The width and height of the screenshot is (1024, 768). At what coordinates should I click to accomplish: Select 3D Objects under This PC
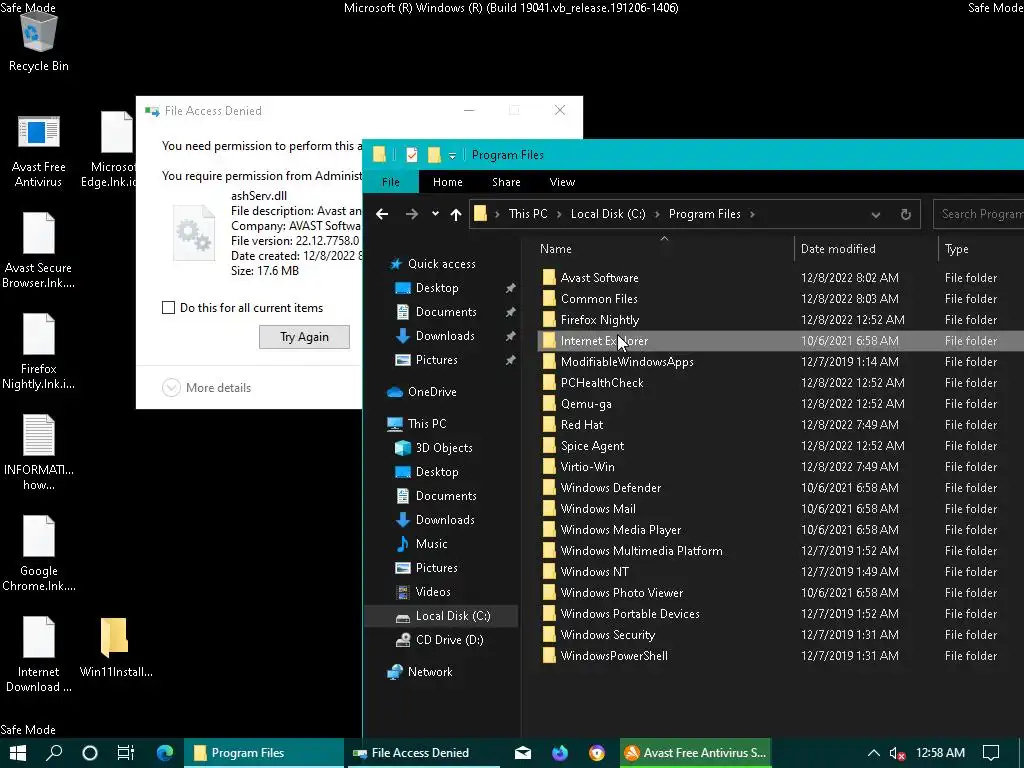click(434, 448)
